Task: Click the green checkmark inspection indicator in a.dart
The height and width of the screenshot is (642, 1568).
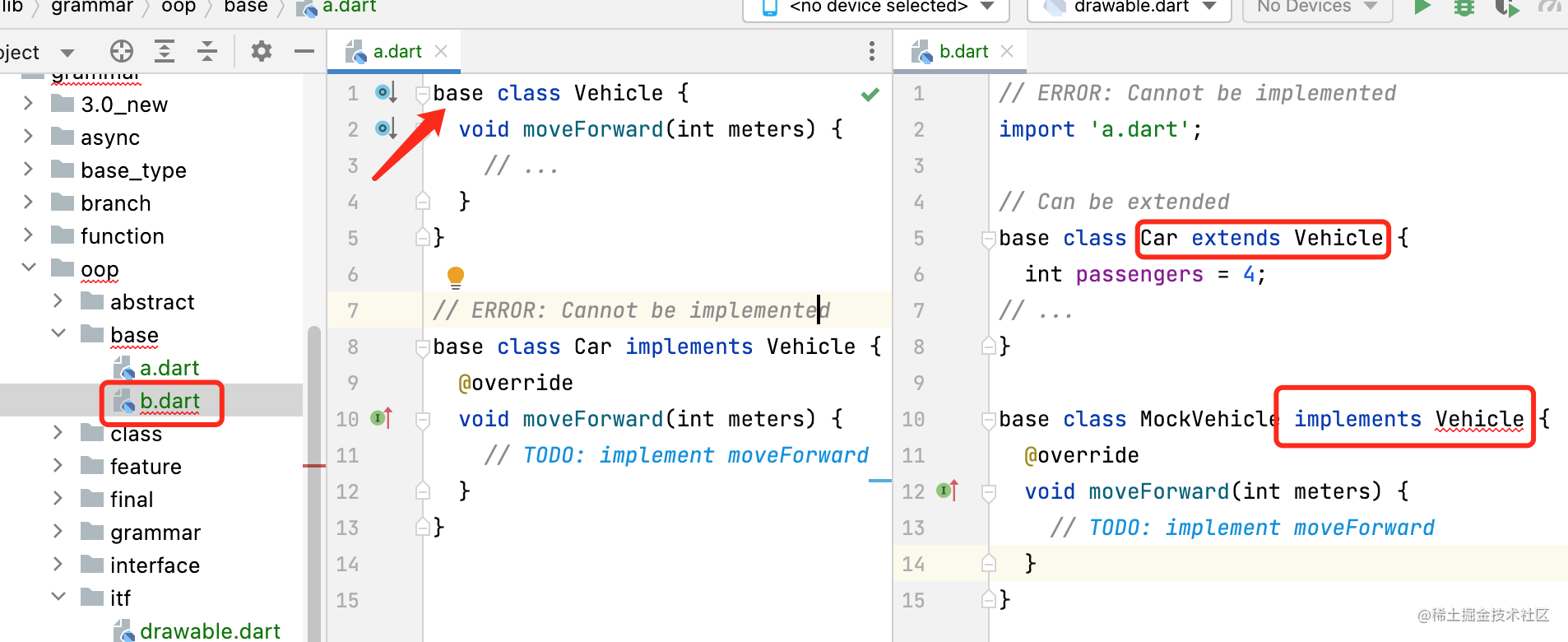Action: click(x=870, y=94)
